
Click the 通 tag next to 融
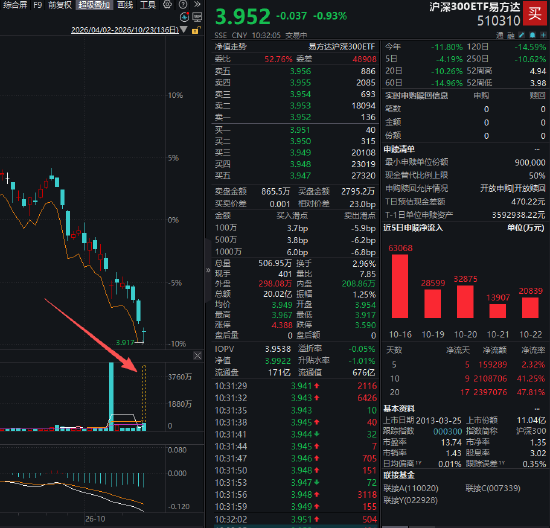[499, 35]
